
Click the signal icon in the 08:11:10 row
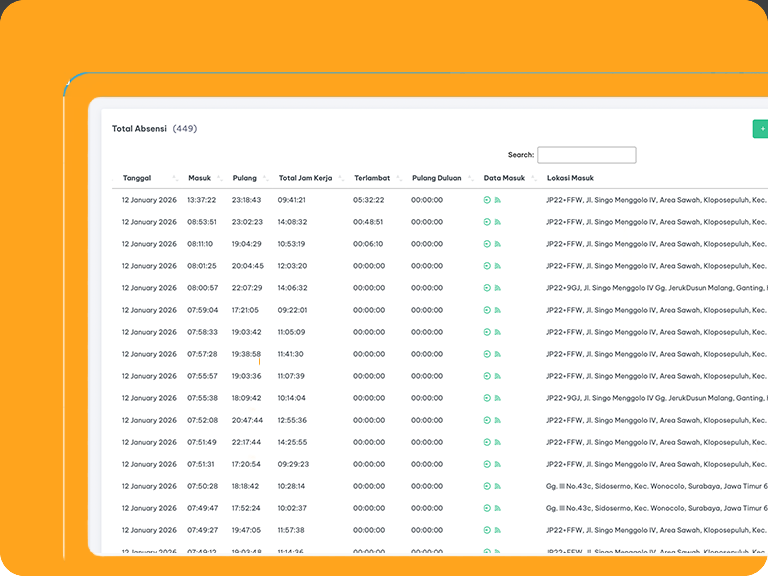click(x=497, y=244)
